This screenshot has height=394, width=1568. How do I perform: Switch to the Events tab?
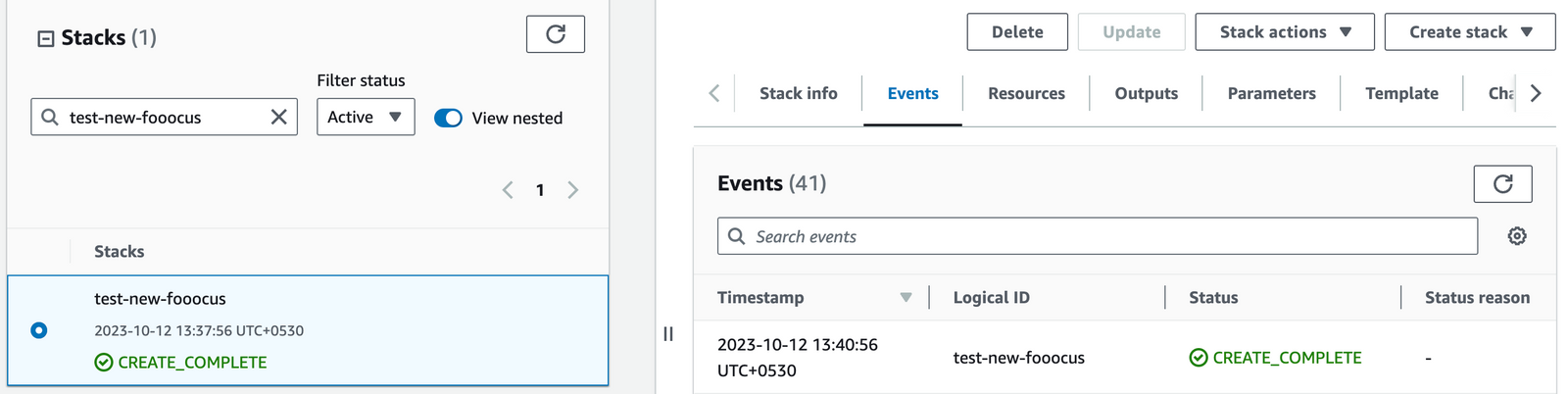click(912, 93)
